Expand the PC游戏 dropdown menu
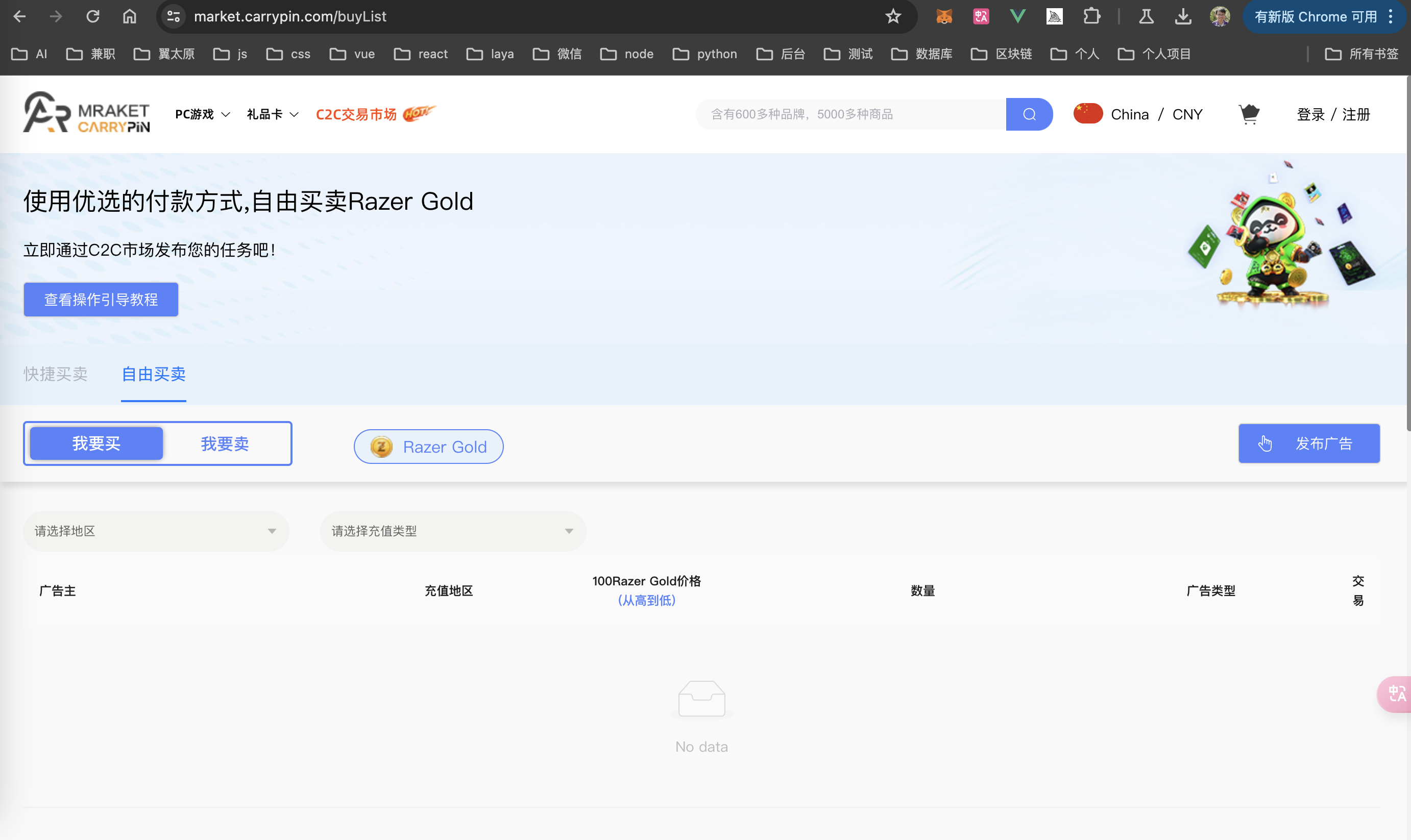1411x840 pixels. (x=202, y=114)
